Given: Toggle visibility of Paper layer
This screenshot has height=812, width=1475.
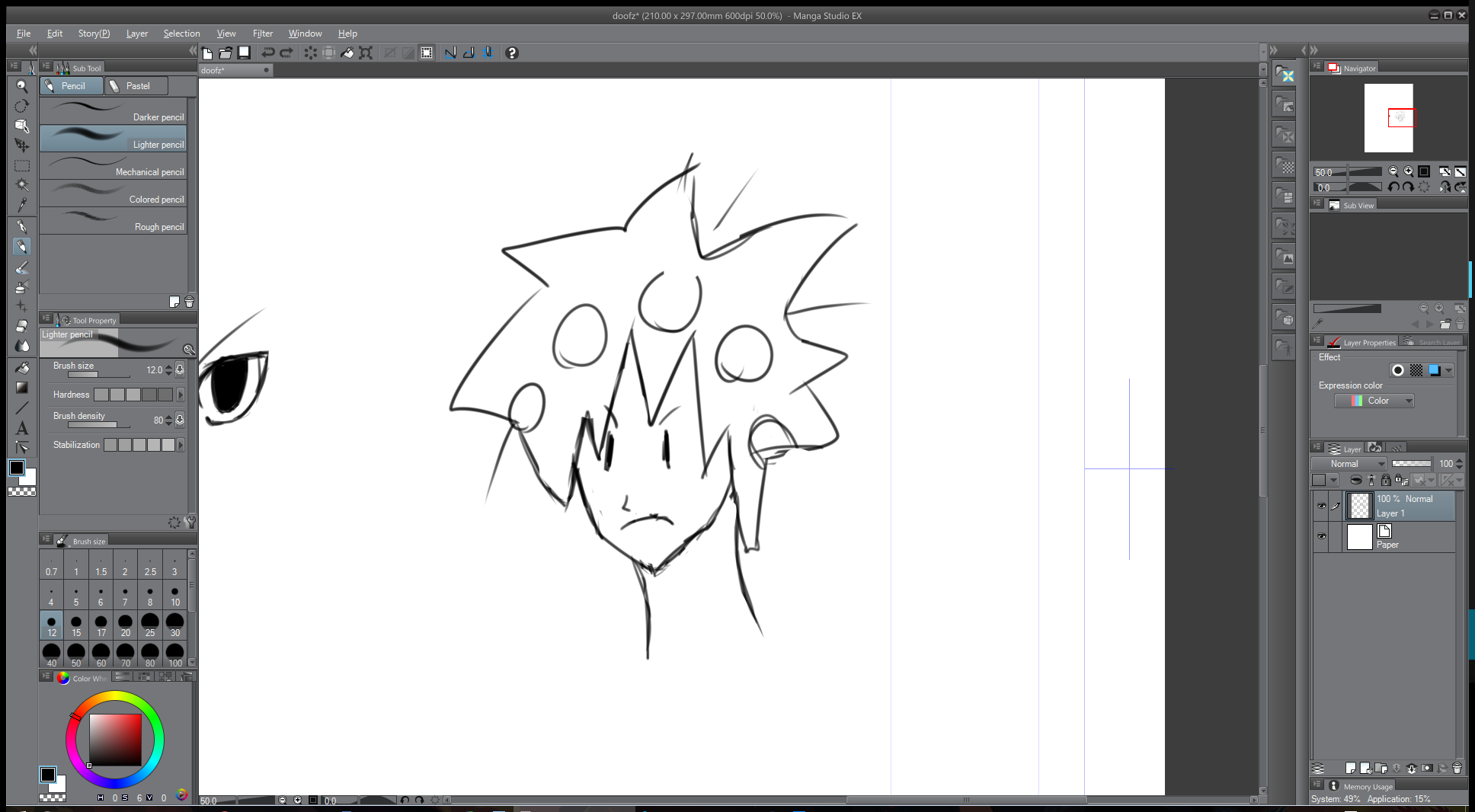Looking at the screenshot, I should 1321,536.
